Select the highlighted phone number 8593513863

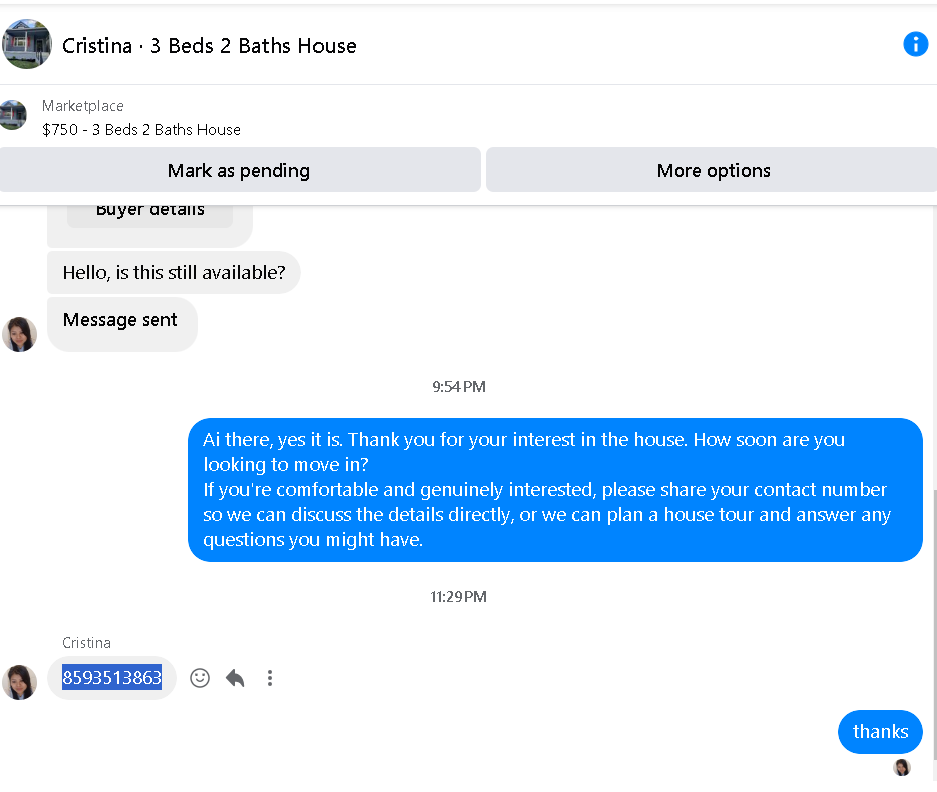[x=112, y=677]
